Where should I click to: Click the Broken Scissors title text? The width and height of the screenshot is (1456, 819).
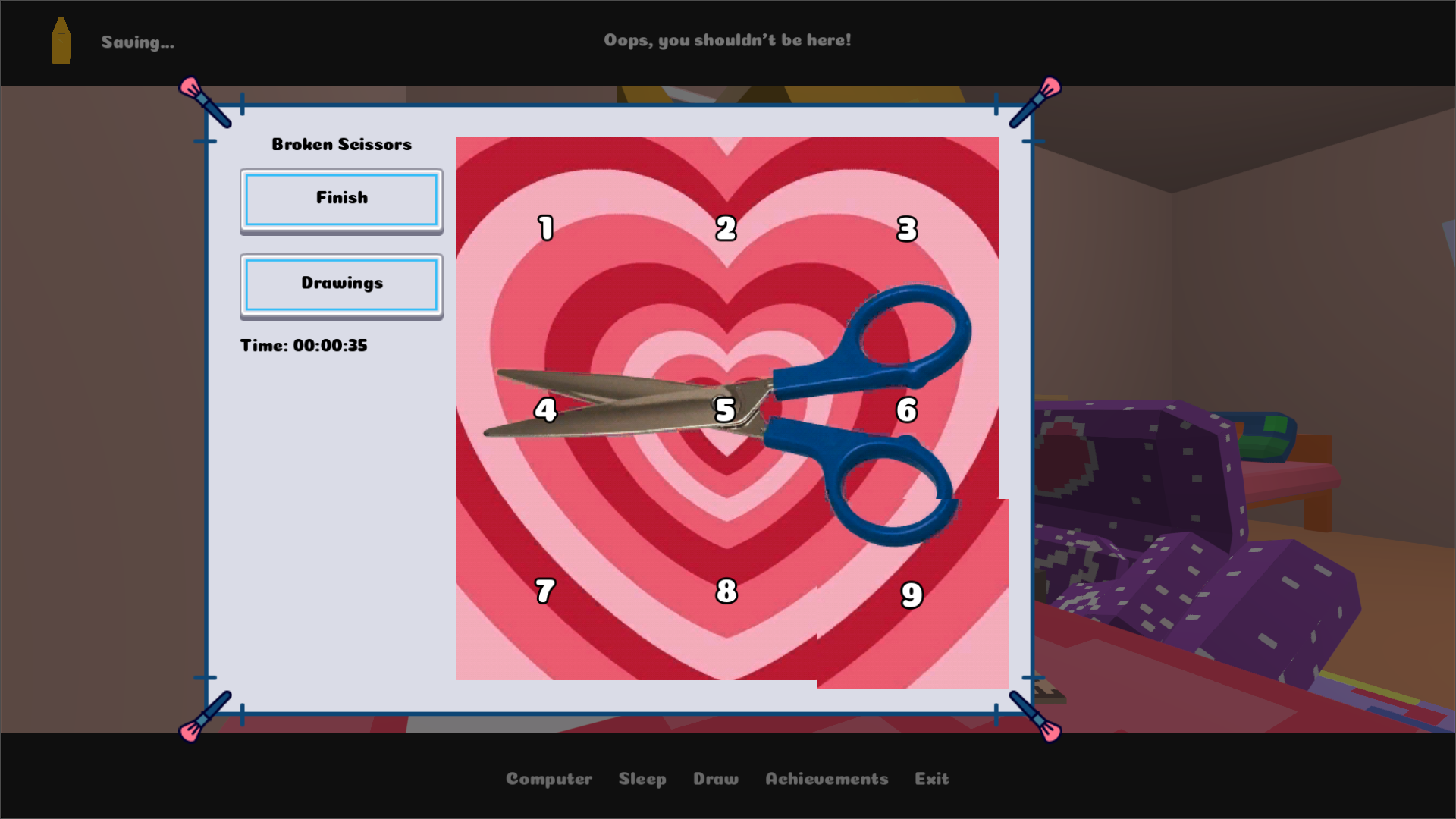tap(341, 144)
